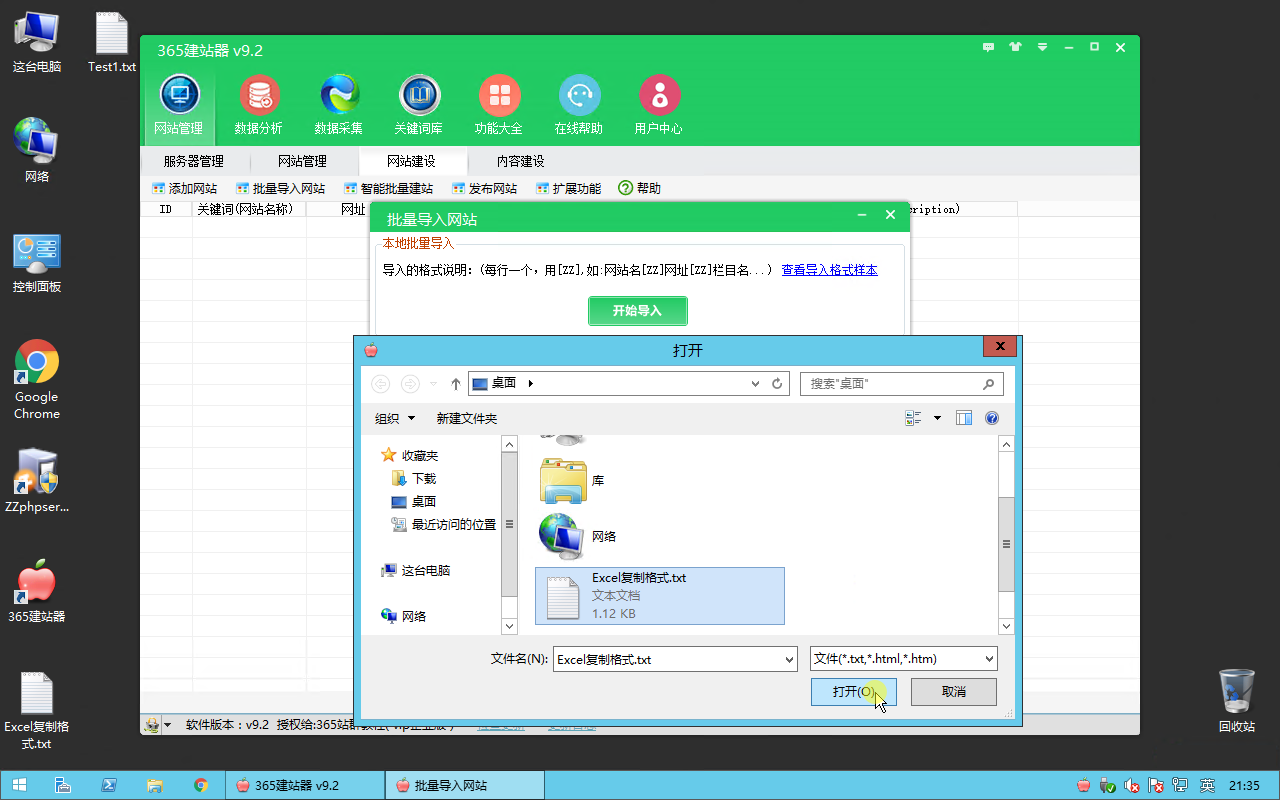Image resolution: width=1280 pixels, height=800 pixels.
Task: Expand the address bar history dropdown
Action: click(x=756, y=384)
